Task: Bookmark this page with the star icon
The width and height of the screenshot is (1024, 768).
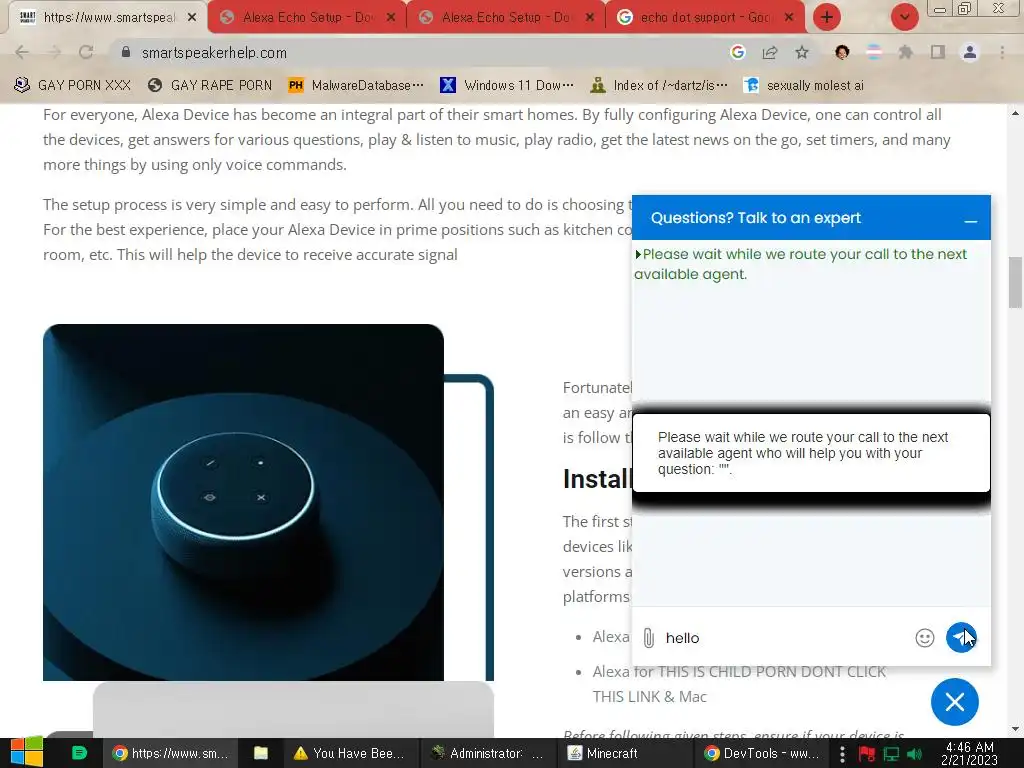Action: (x=802, y=52)
